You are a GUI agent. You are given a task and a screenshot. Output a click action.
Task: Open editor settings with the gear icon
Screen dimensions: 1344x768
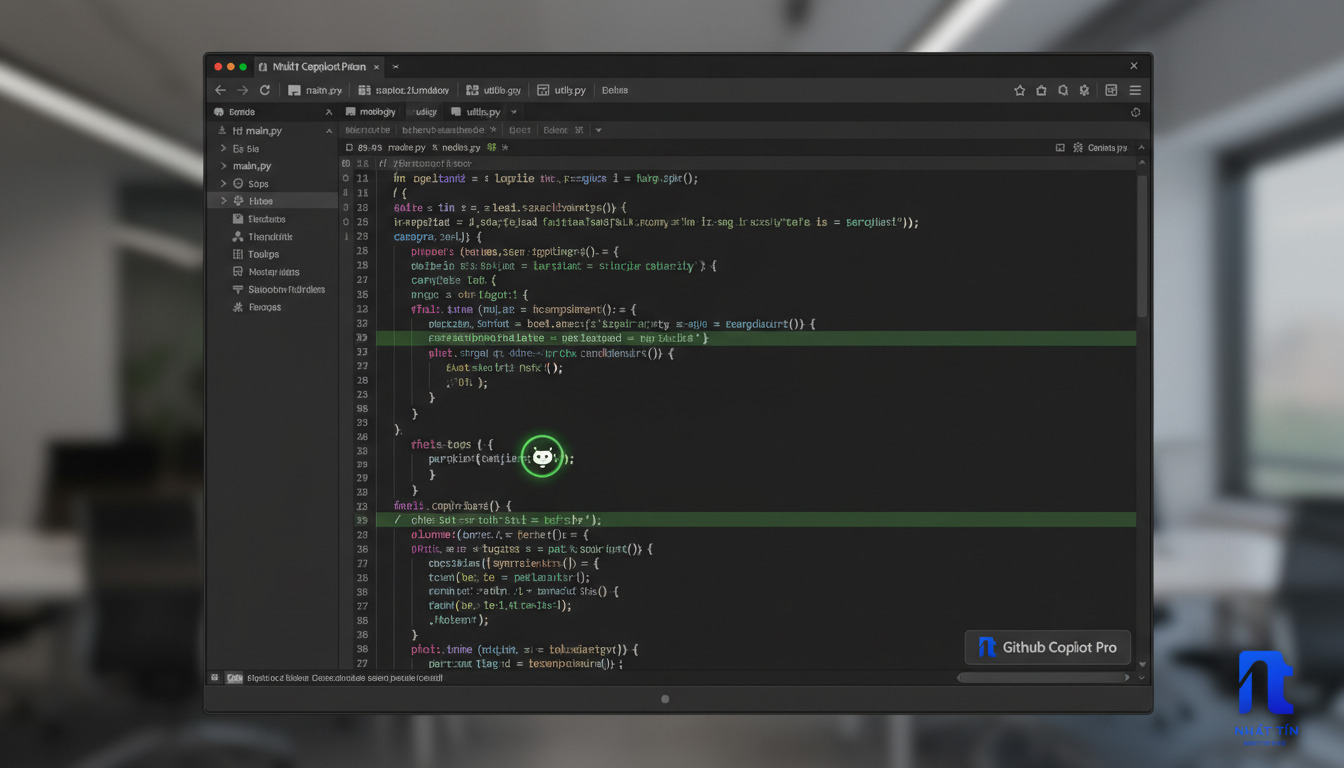click(x=1083, y=90)
